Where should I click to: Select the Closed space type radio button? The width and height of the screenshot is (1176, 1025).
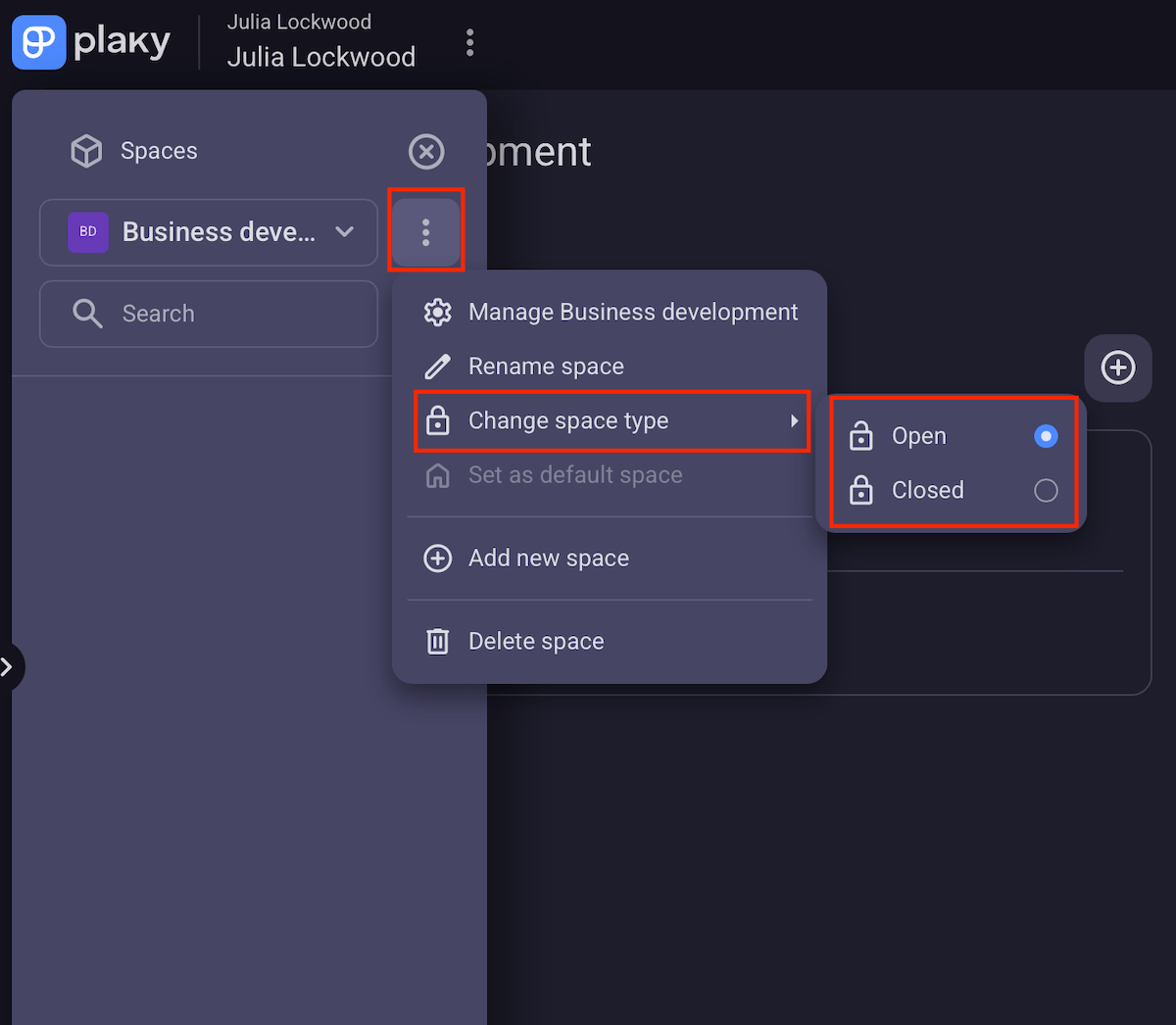click(x=1045, y=490)
